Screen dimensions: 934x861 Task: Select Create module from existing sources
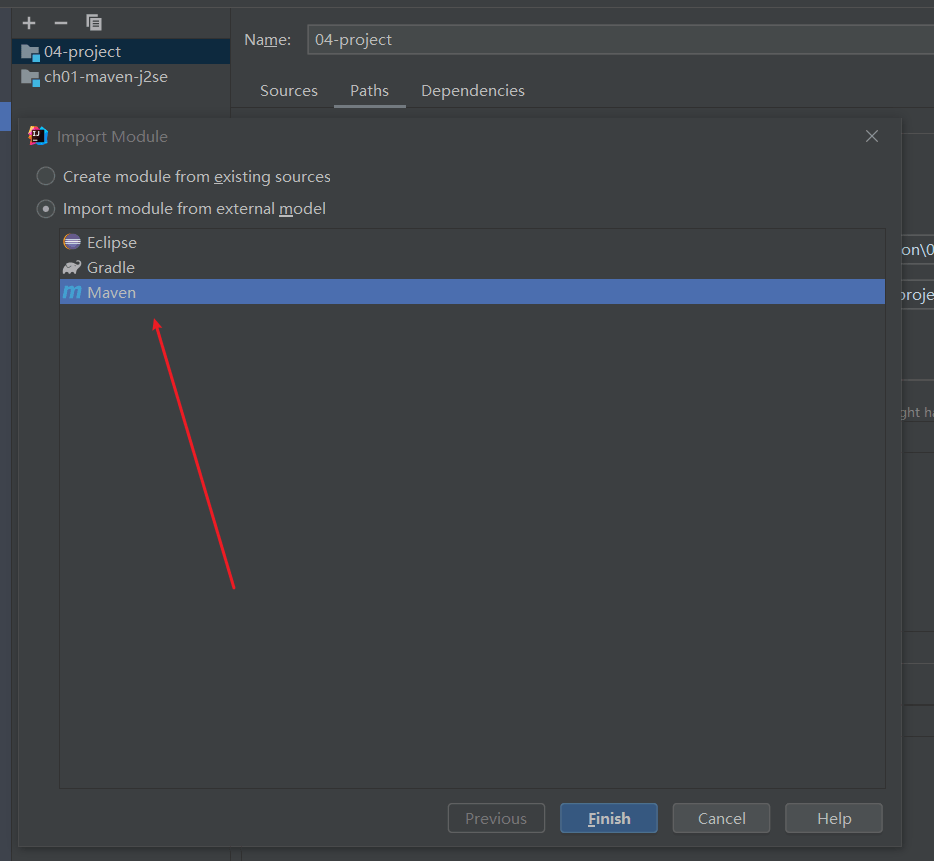point(183,176)
